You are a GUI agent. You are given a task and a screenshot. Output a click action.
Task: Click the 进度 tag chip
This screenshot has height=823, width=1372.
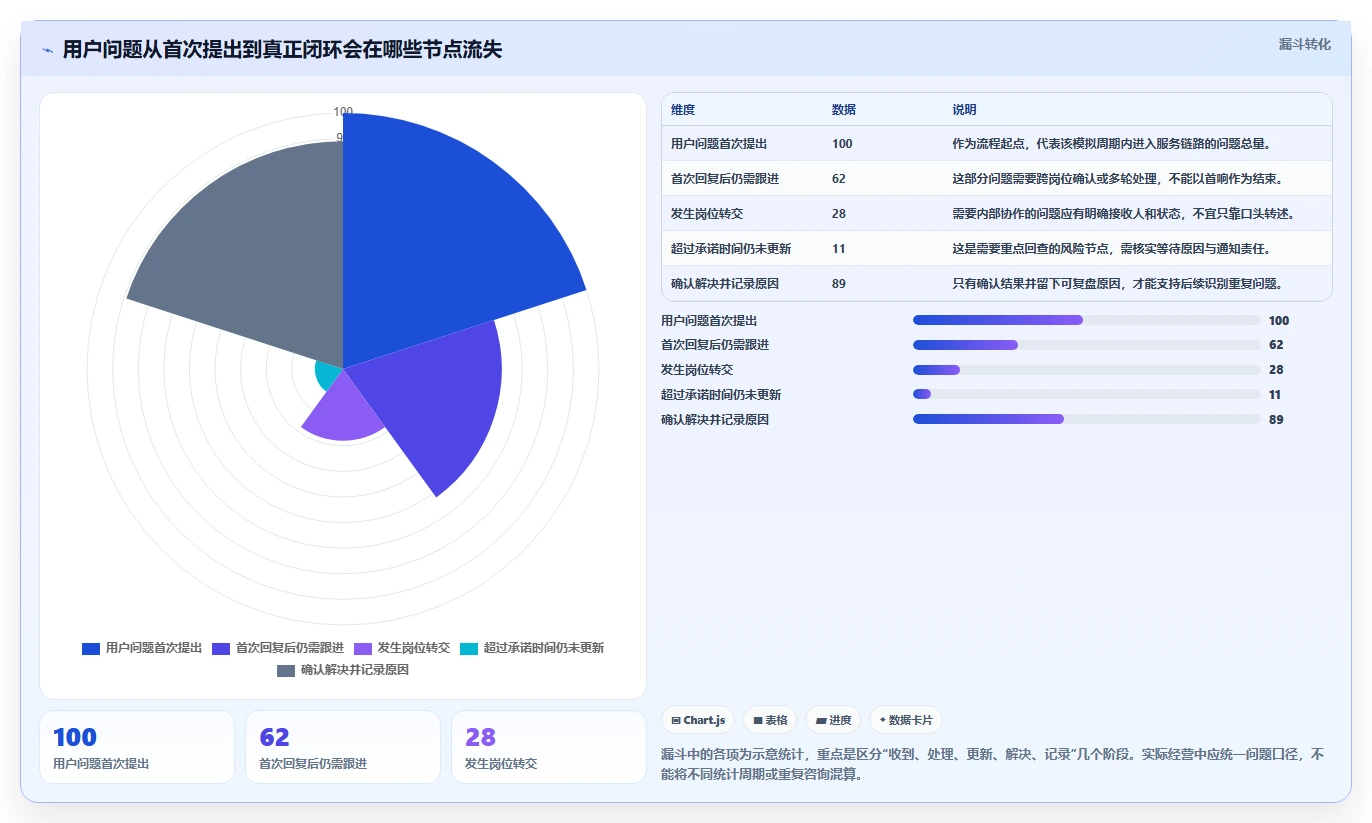833,720
